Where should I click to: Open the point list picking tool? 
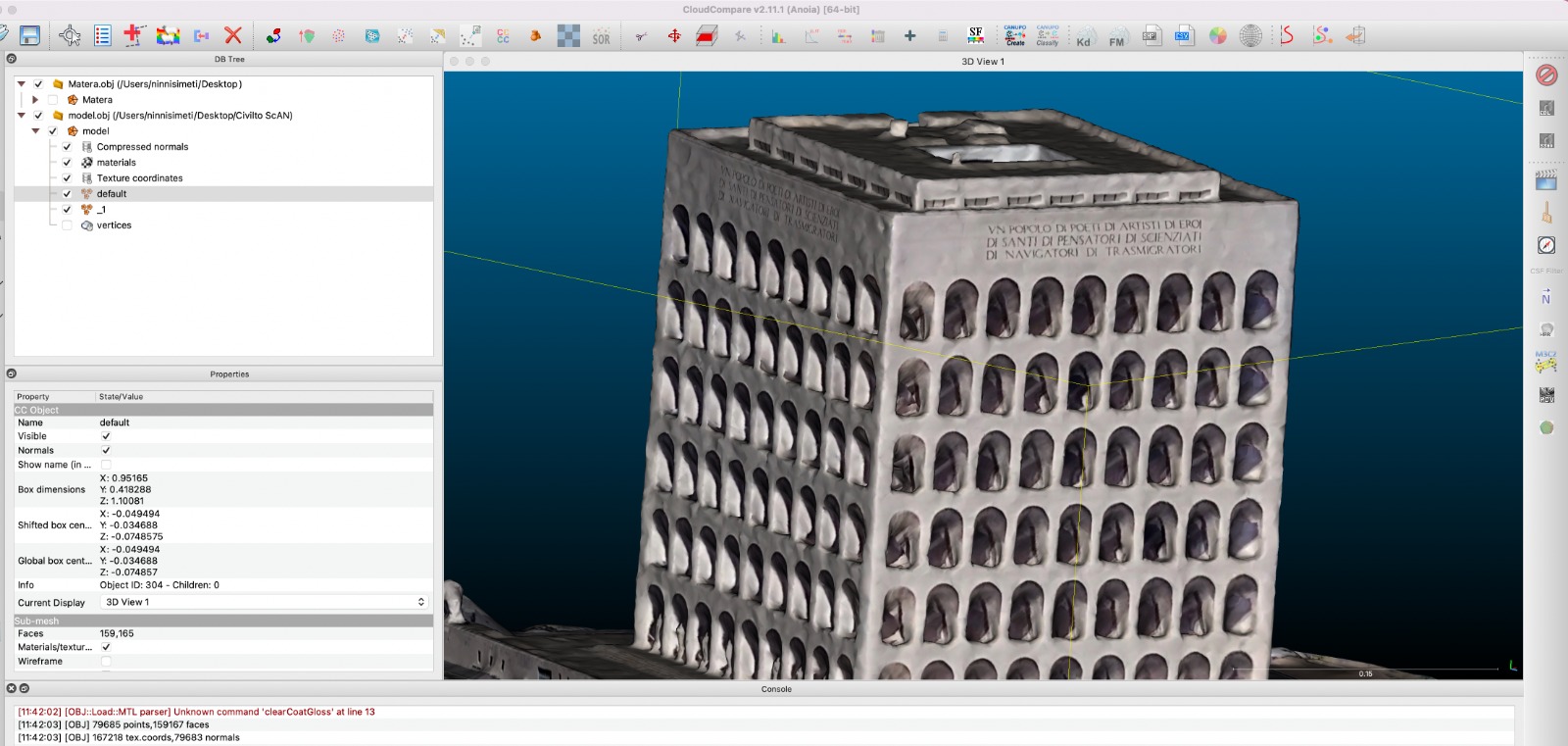(x=102, y=36)
